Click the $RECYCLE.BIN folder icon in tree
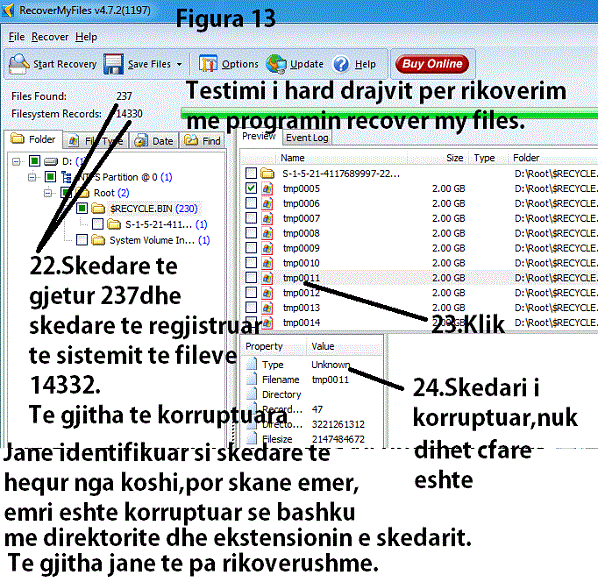Image resolution: width=598 pixels, height=582 pixels. (x=98, y=208)
